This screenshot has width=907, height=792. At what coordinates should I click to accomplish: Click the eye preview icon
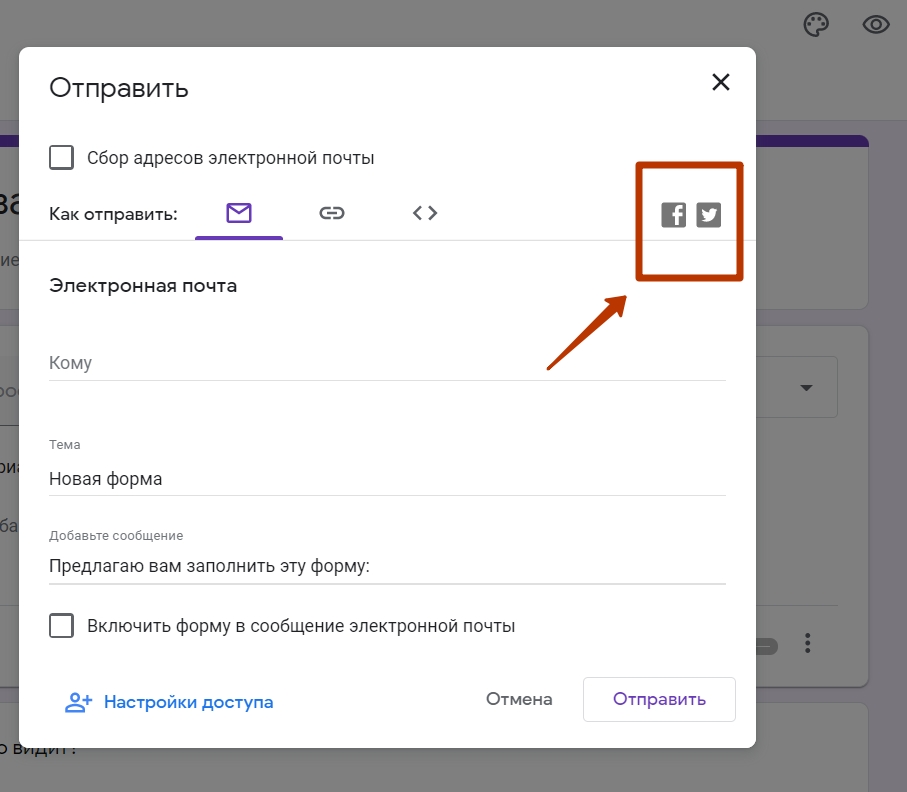coord(876,25)
